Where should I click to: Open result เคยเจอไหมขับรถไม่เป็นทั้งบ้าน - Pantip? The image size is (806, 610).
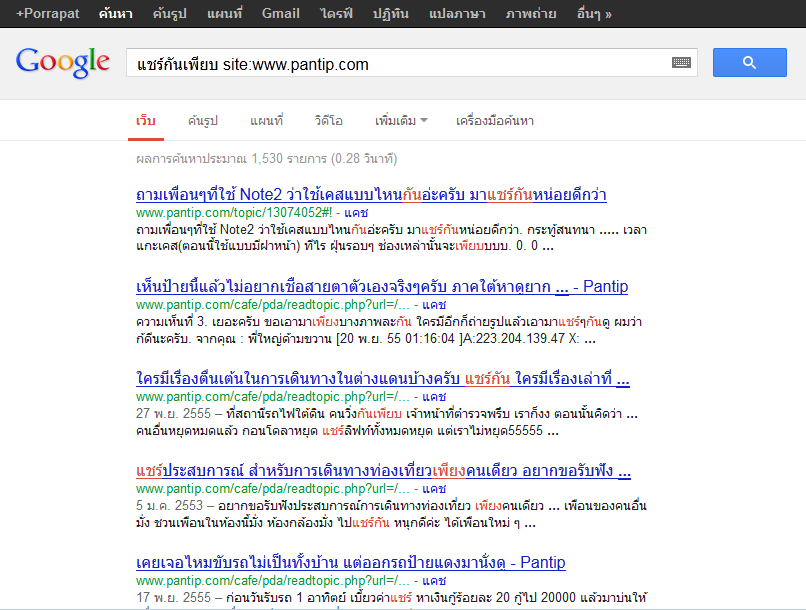click(351, 562)
